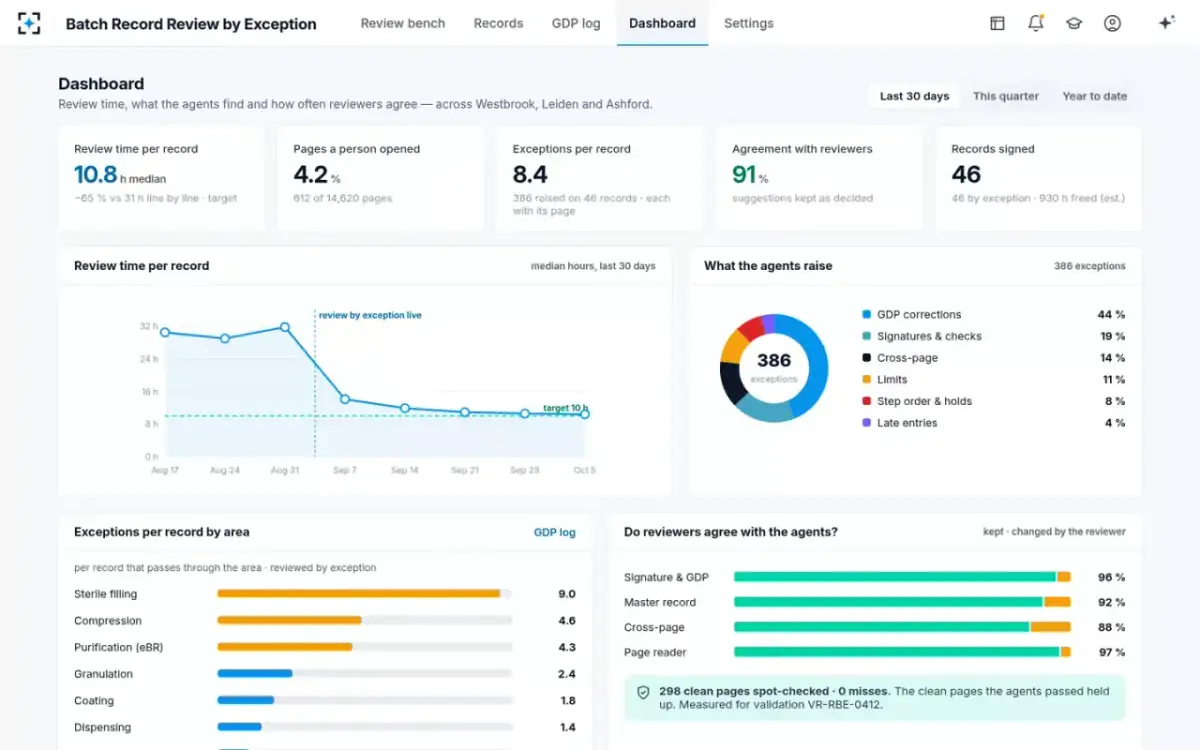Click the Page reader agreement bar

pyautogui.click(x=902, y=652)
